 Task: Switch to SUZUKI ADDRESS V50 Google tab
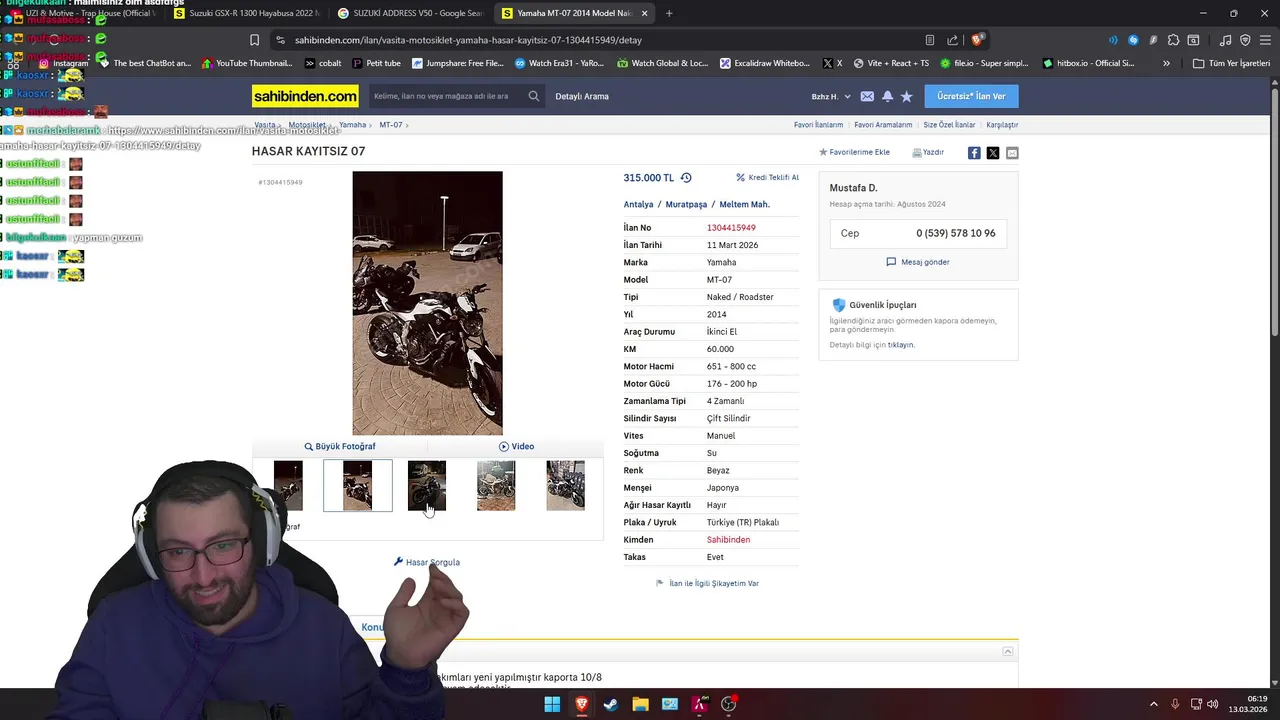(x=410, y=13)
